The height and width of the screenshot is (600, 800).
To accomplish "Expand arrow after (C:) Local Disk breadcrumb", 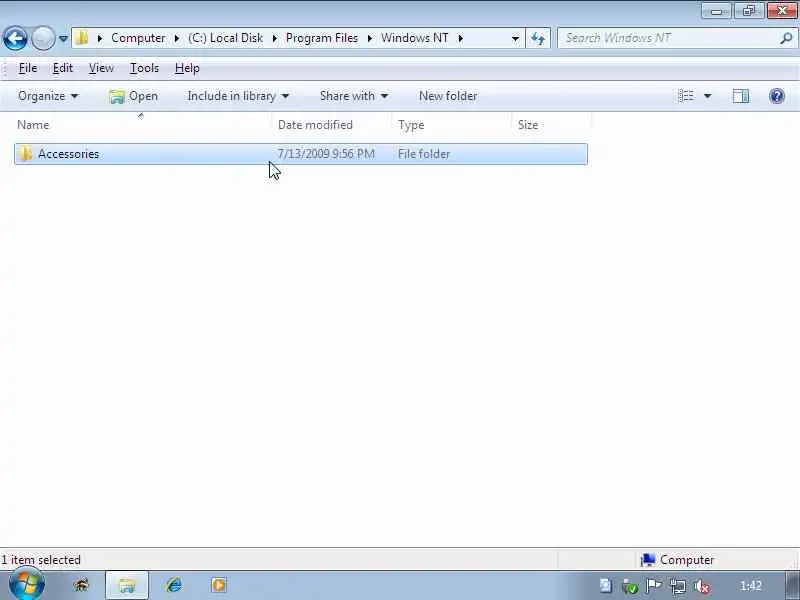I will [274, 38].
